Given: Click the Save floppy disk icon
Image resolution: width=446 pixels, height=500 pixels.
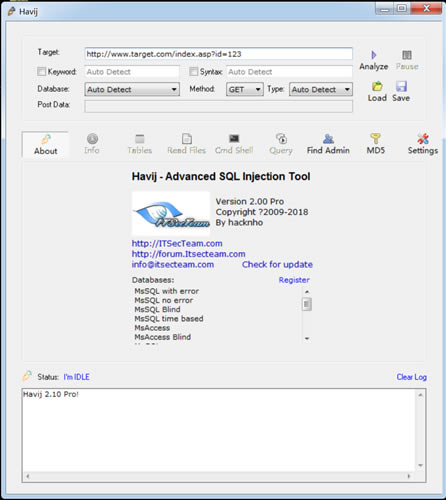Looking at the screenshot, I should (x=401, y=86).
